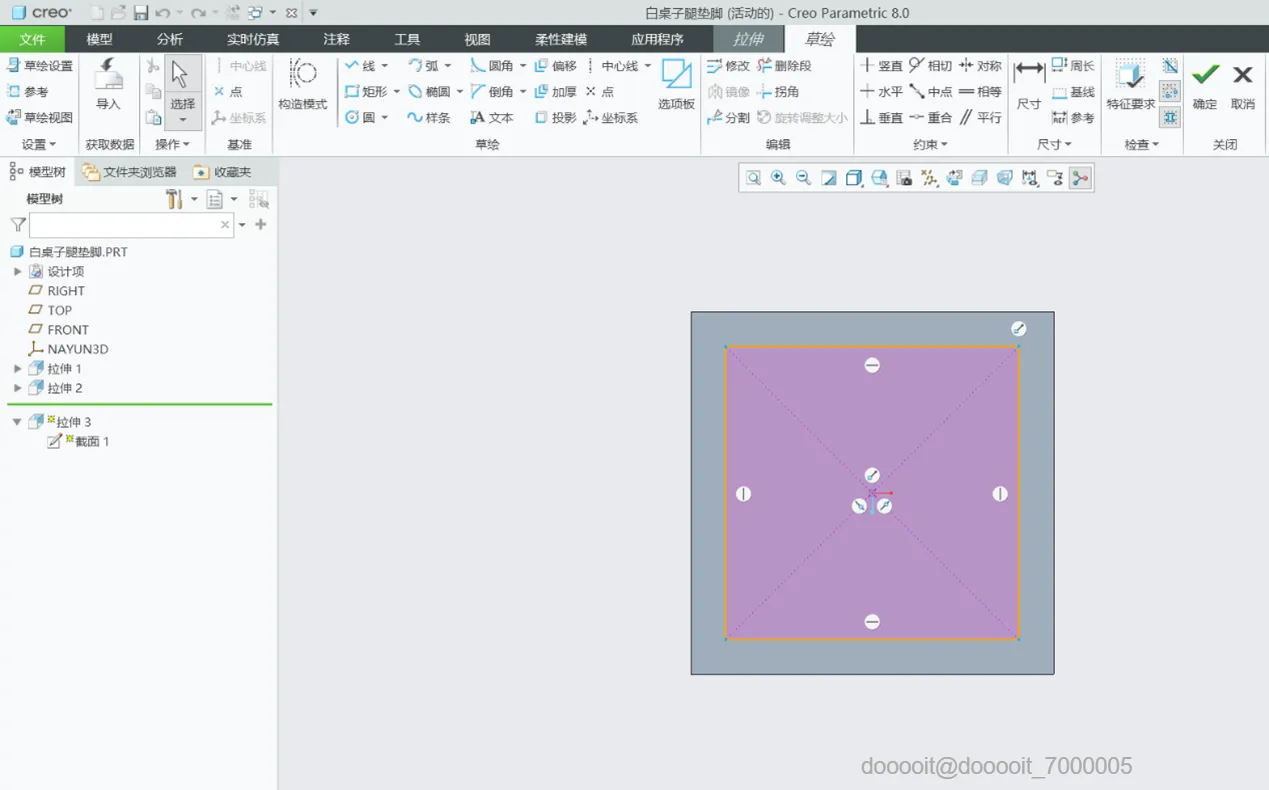1269x790 pixels.
Task: Open the 文件 (File) menu
Action: [x=32, y=39]
